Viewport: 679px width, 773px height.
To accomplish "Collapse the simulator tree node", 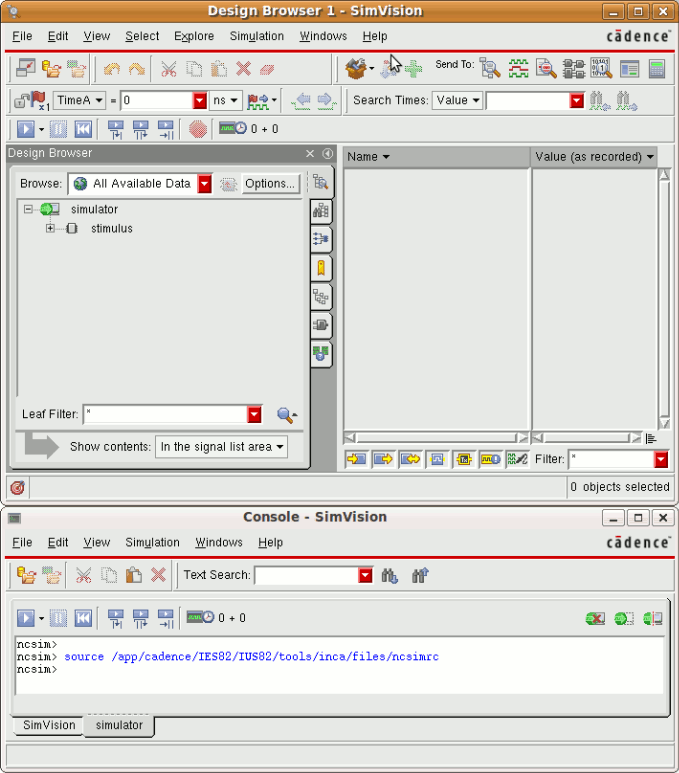I will pyautogui.click(x=28, y=209).
